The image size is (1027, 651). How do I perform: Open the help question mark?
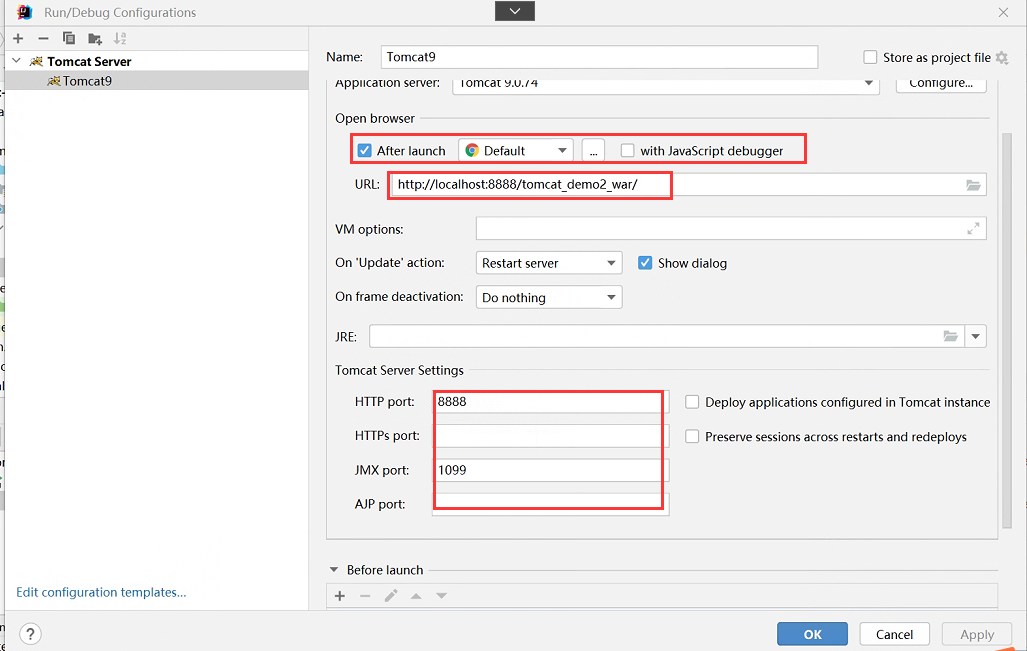point(30,633)
